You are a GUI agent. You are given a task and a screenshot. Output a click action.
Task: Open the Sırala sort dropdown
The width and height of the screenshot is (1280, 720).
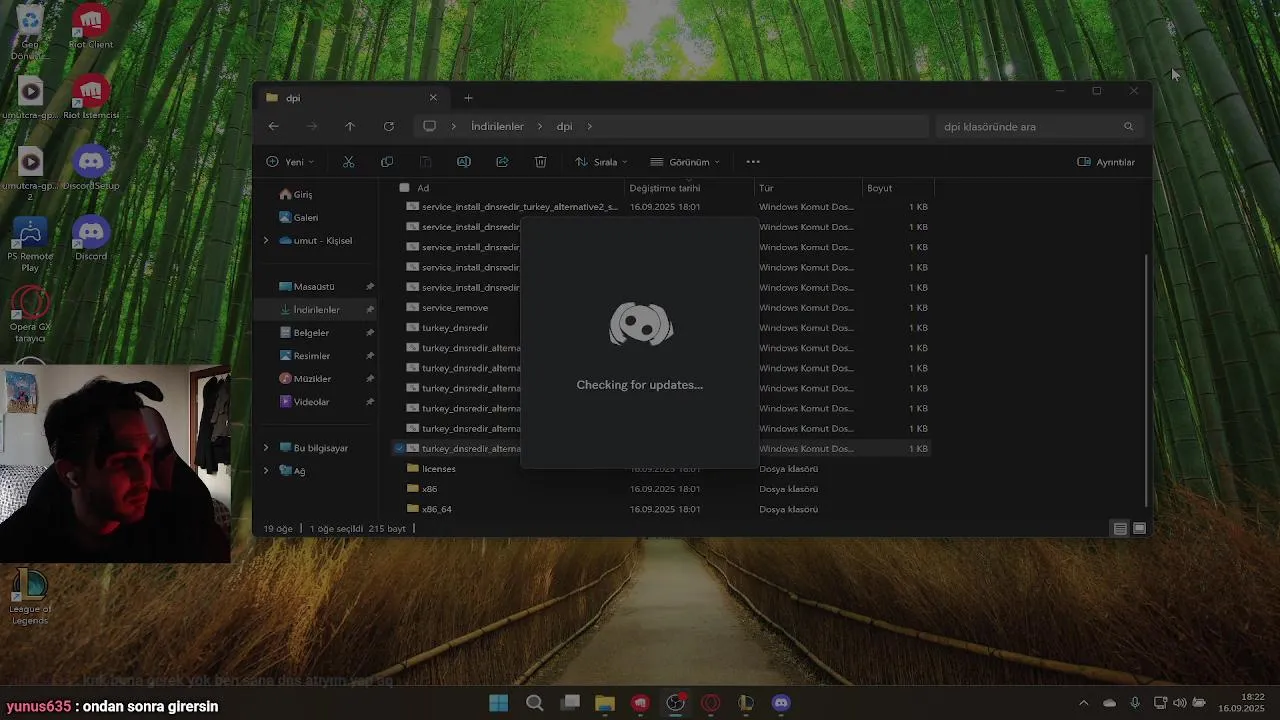tap(601, 162)
